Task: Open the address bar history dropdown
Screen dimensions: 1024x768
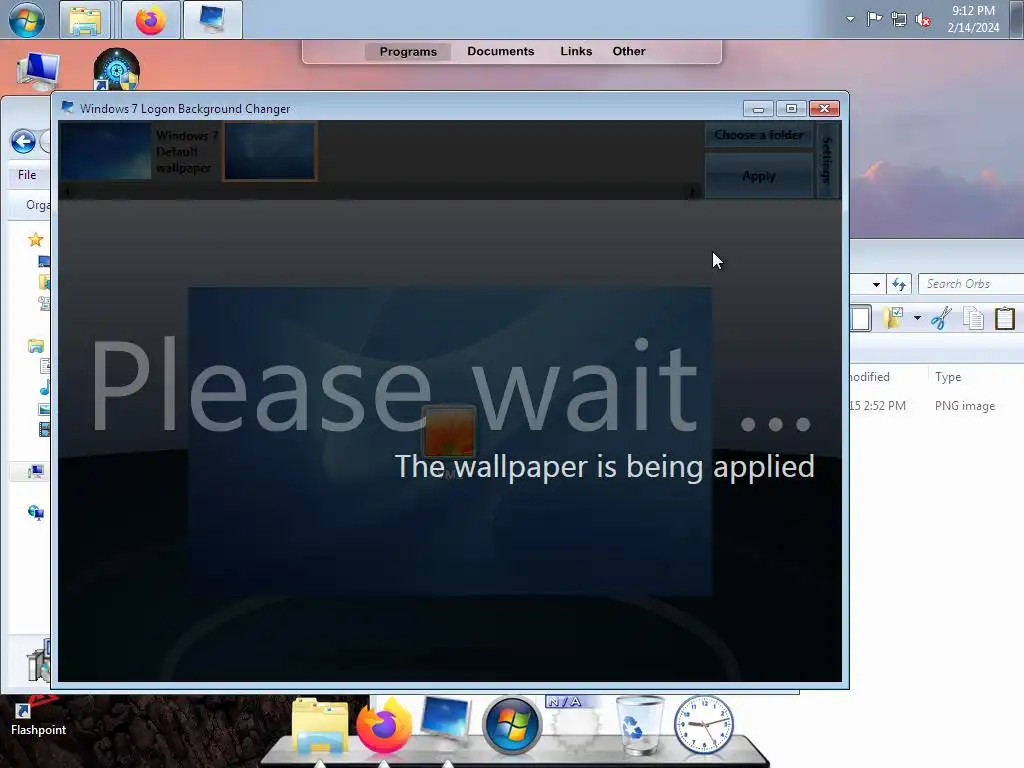Action: pyautogui.click(x=876, y=284)
